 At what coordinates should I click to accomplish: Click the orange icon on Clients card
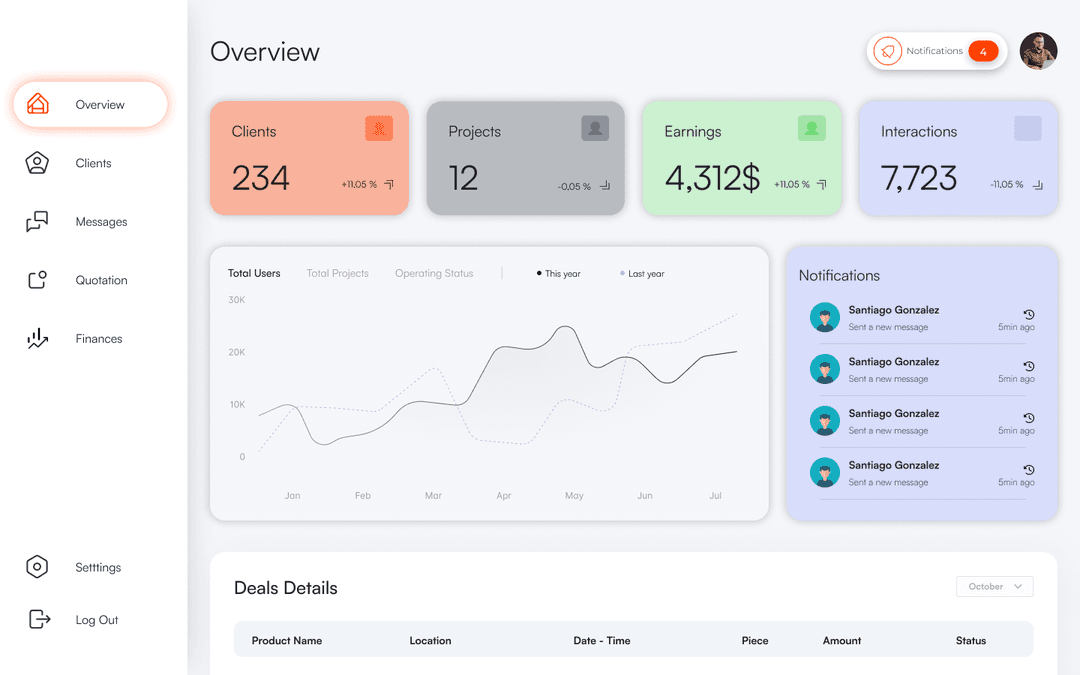click(379, 128)
